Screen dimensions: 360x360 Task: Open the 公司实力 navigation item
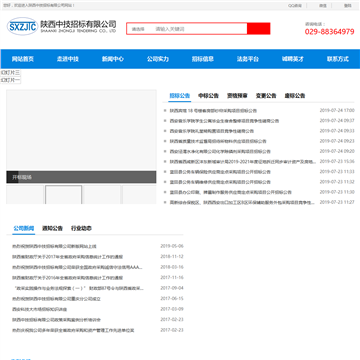(x=158, y=59)
